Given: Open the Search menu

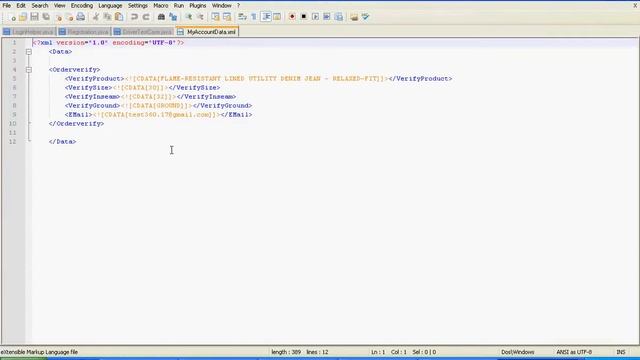Looking at the screenshot, I should click(40, 5).
